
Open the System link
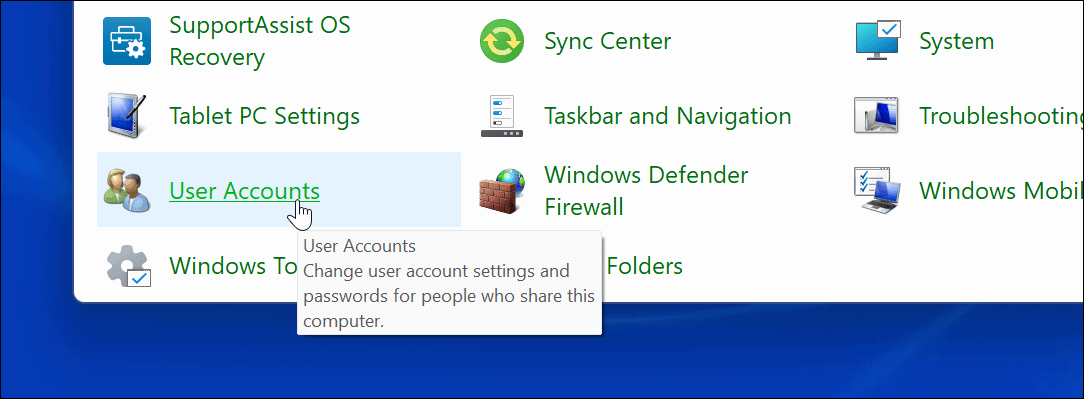[956, 41]
